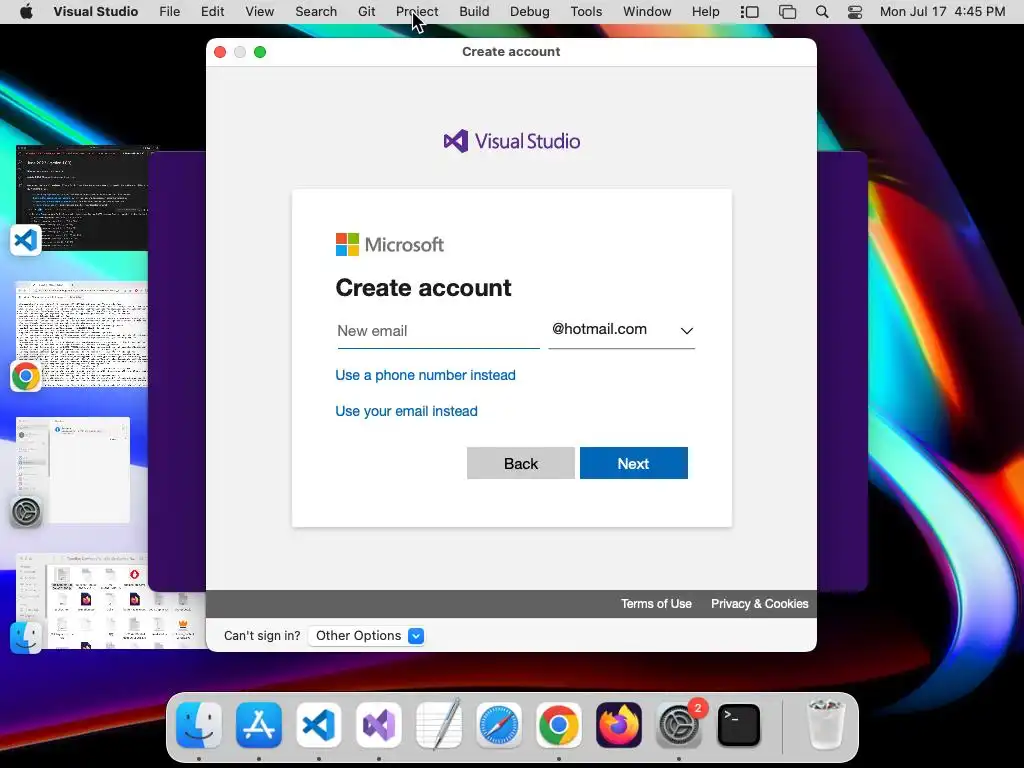1024x768 pixels.
Task: Switch to the Chrome window thumbnail
Action: [82, 334]
